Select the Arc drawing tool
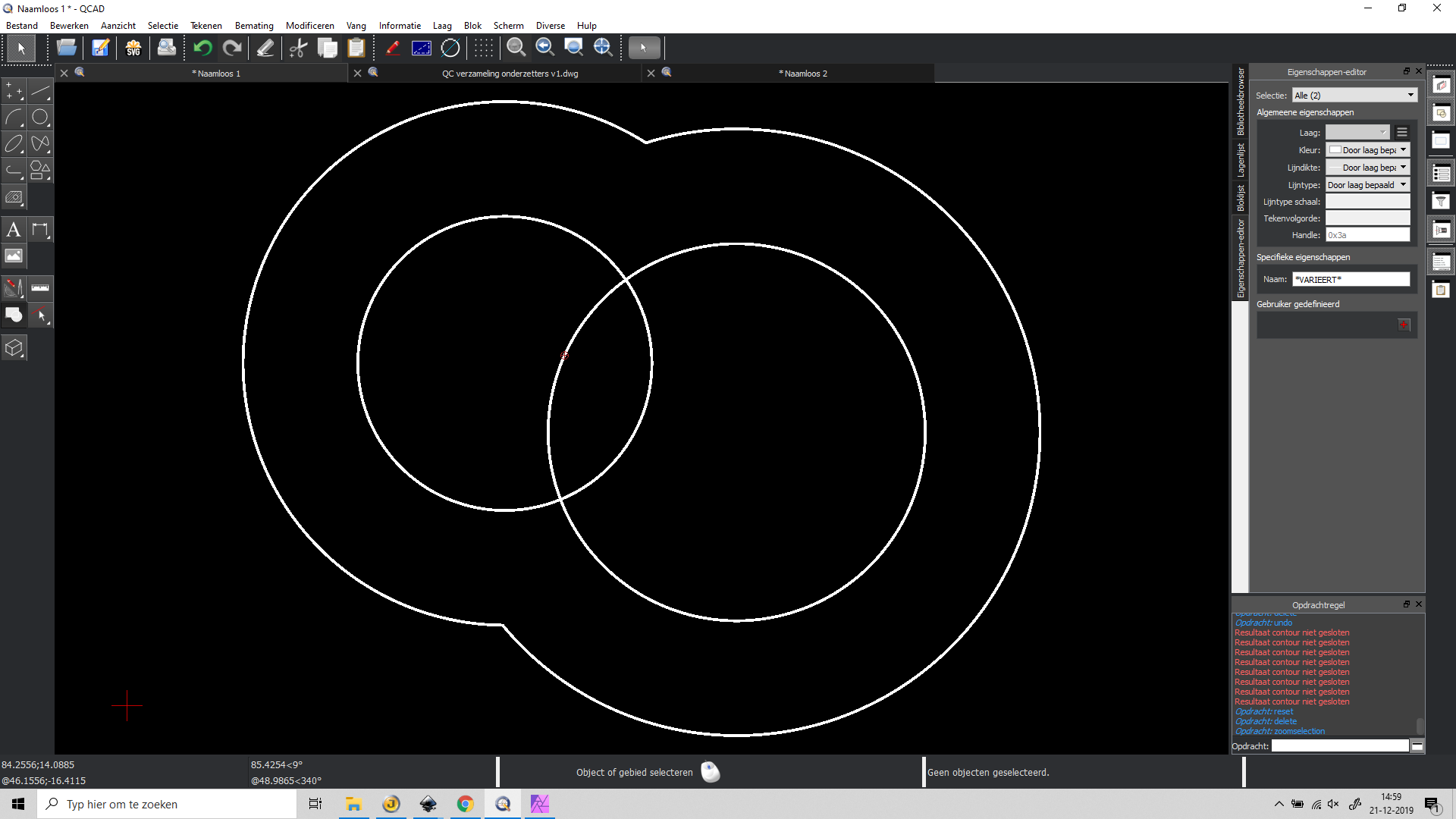 [14, 117]
